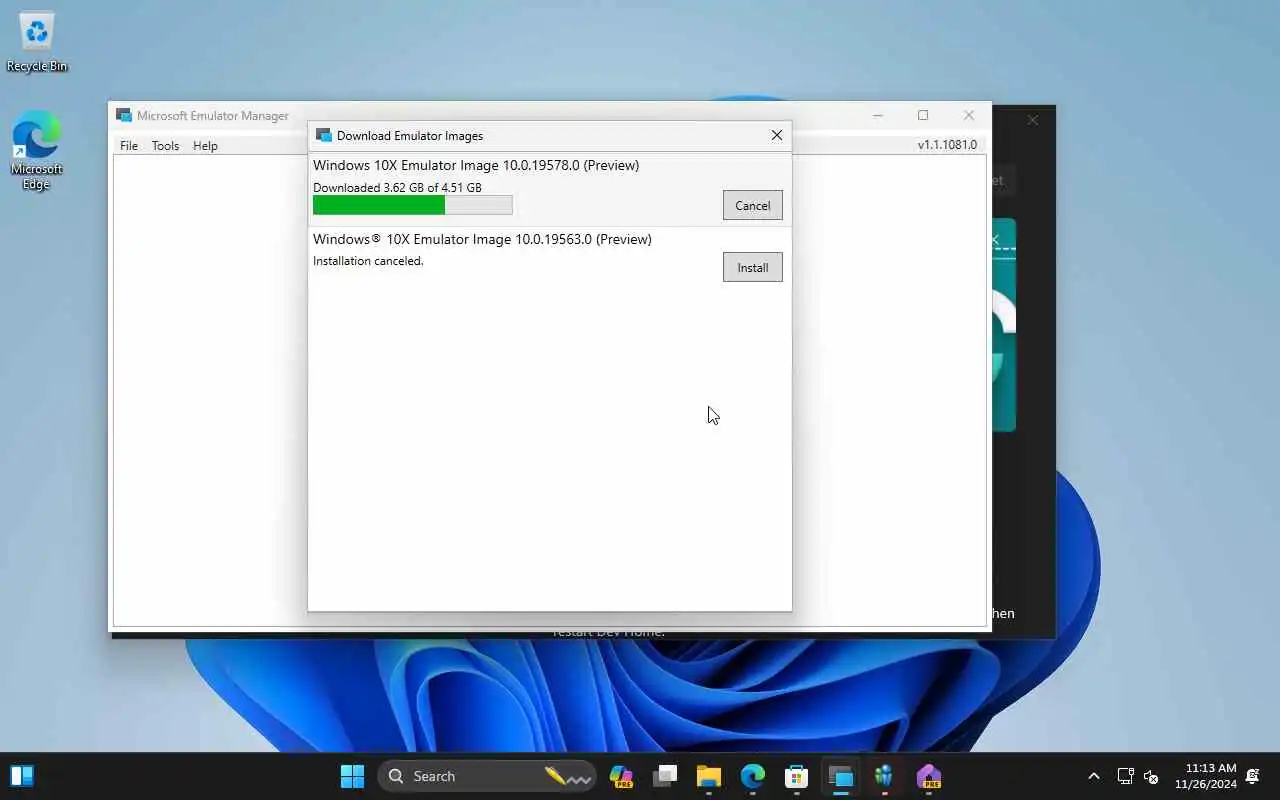Open Task View from the taskbar

pyautogui.click(x=665, y=776)
